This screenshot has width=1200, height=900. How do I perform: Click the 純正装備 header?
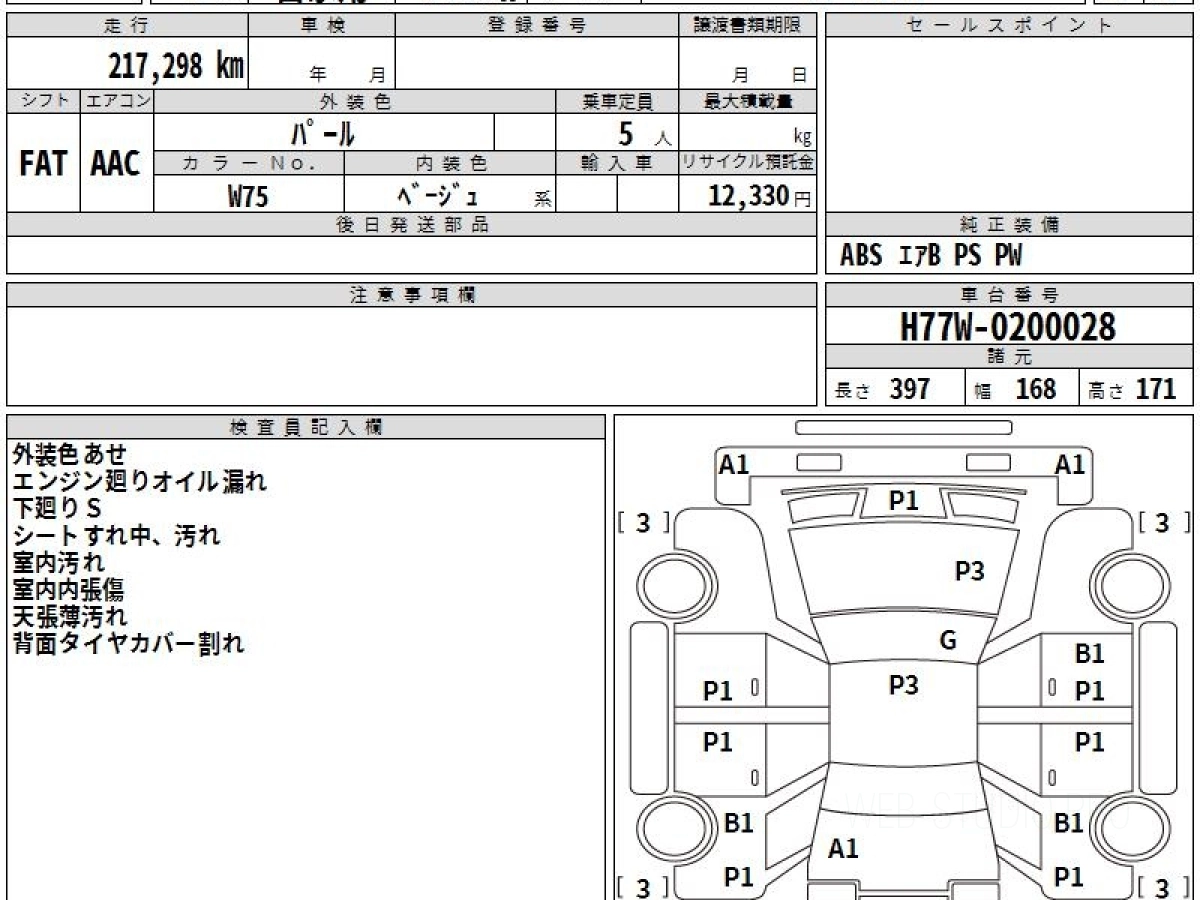pos(1009,225)
